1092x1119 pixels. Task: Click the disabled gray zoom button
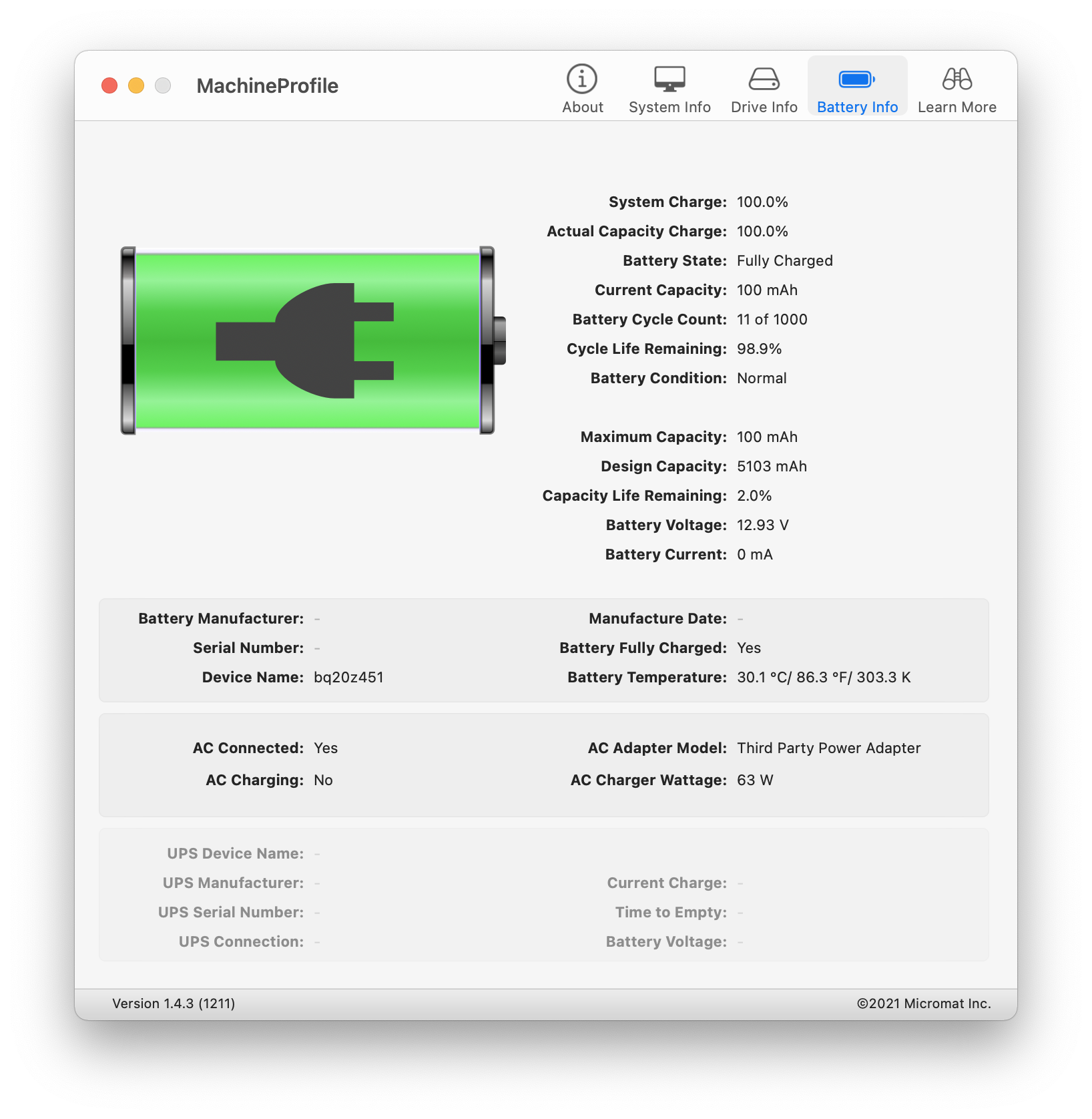point(163,85)
